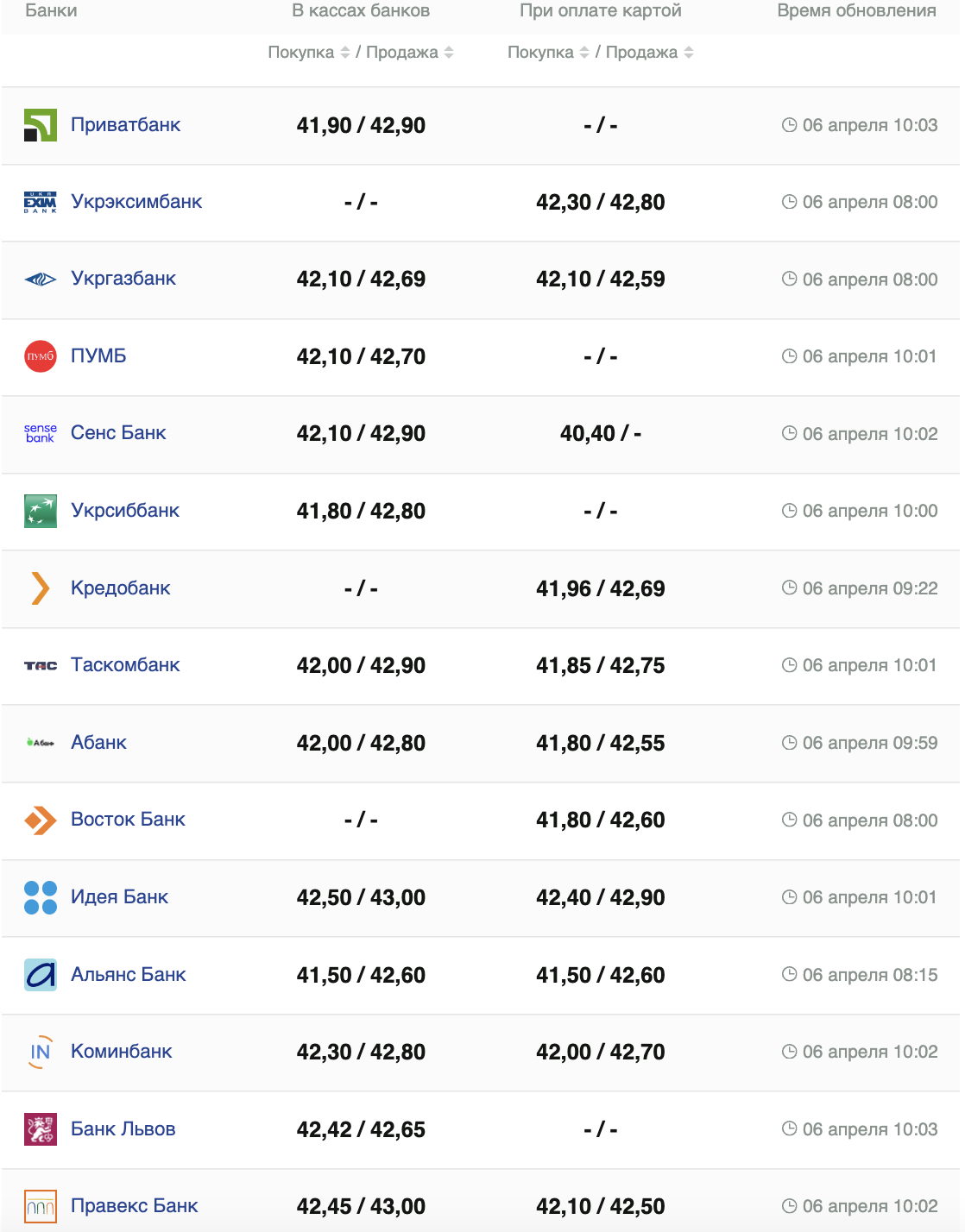Screen dimensions: 965x1232
Task: Click the Банк Львов lion logo
Action: [x=41, y=1129]
